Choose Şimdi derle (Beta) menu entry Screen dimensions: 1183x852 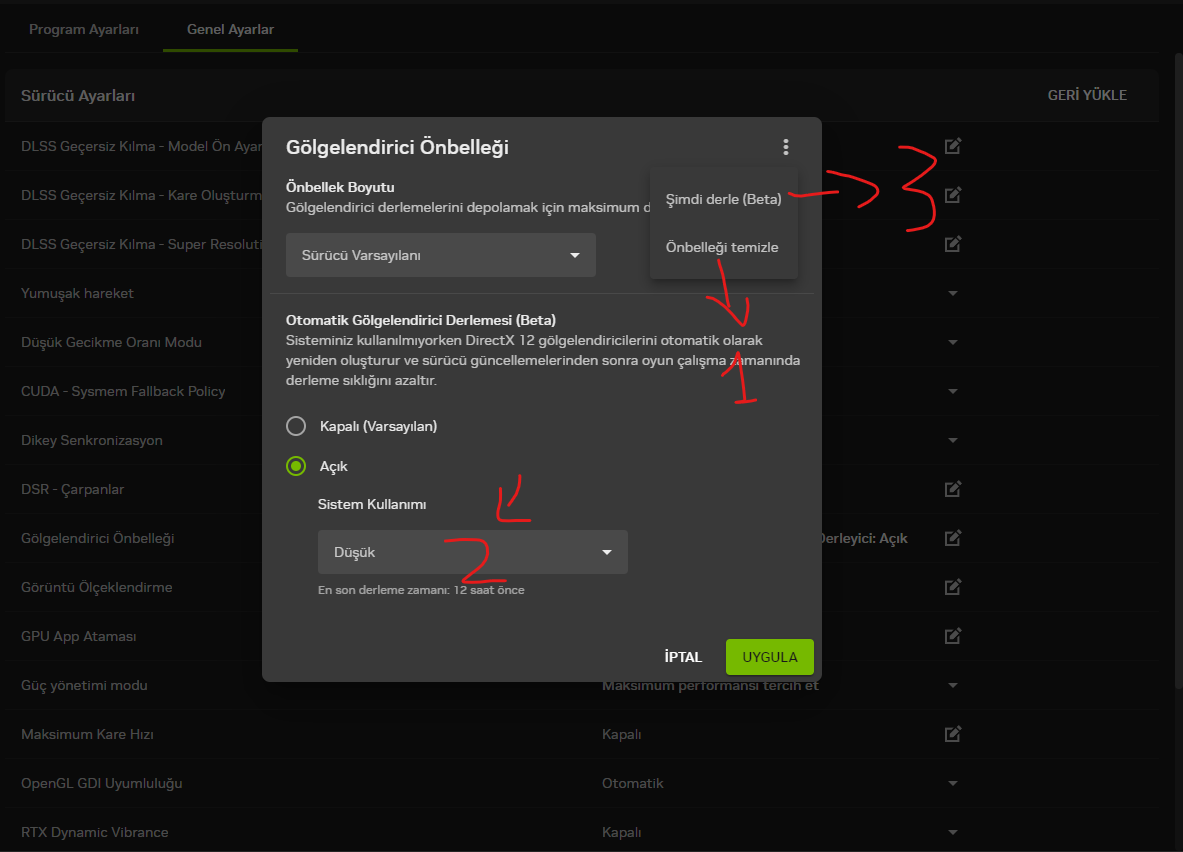click(x=724, y=199)
